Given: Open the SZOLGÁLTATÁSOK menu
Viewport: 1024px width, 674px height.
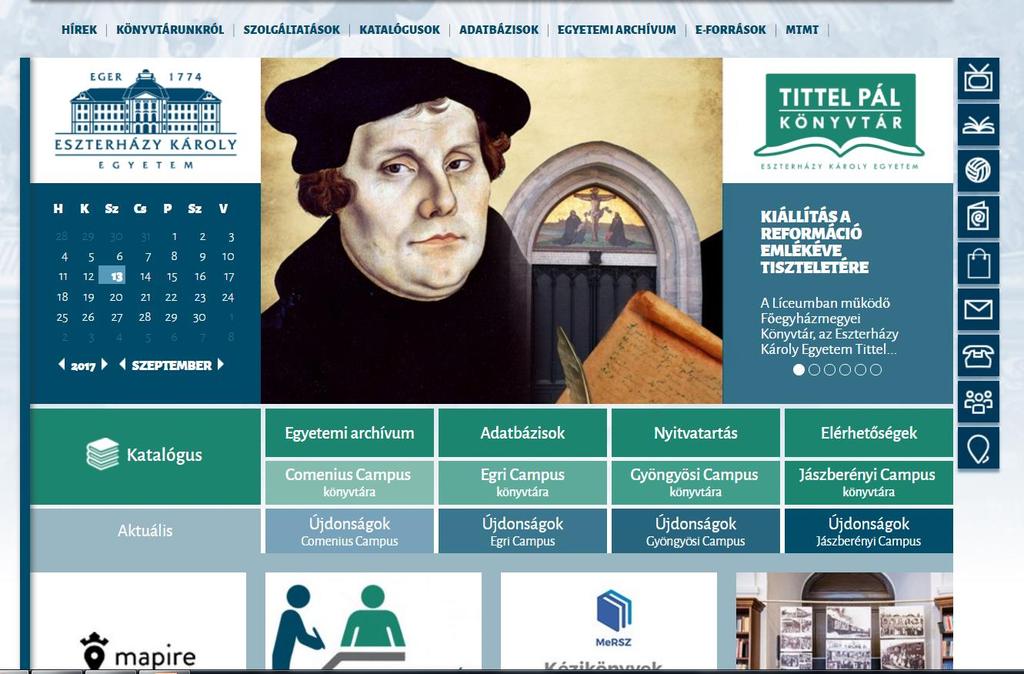Looking at the screenshot, I should click(291, 29).
